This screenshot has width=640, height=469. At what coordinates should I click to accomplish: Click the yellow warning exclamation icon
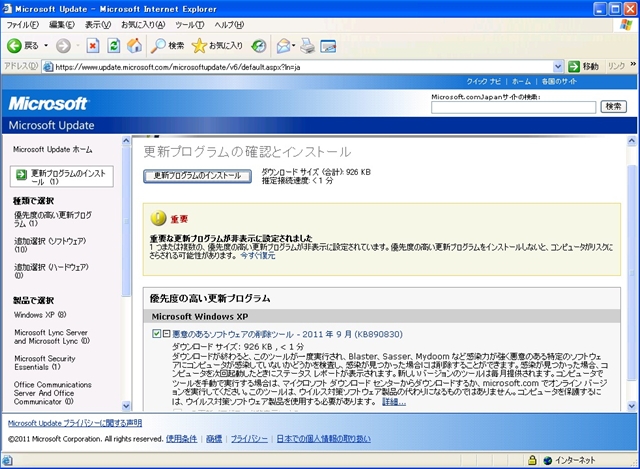158,218
